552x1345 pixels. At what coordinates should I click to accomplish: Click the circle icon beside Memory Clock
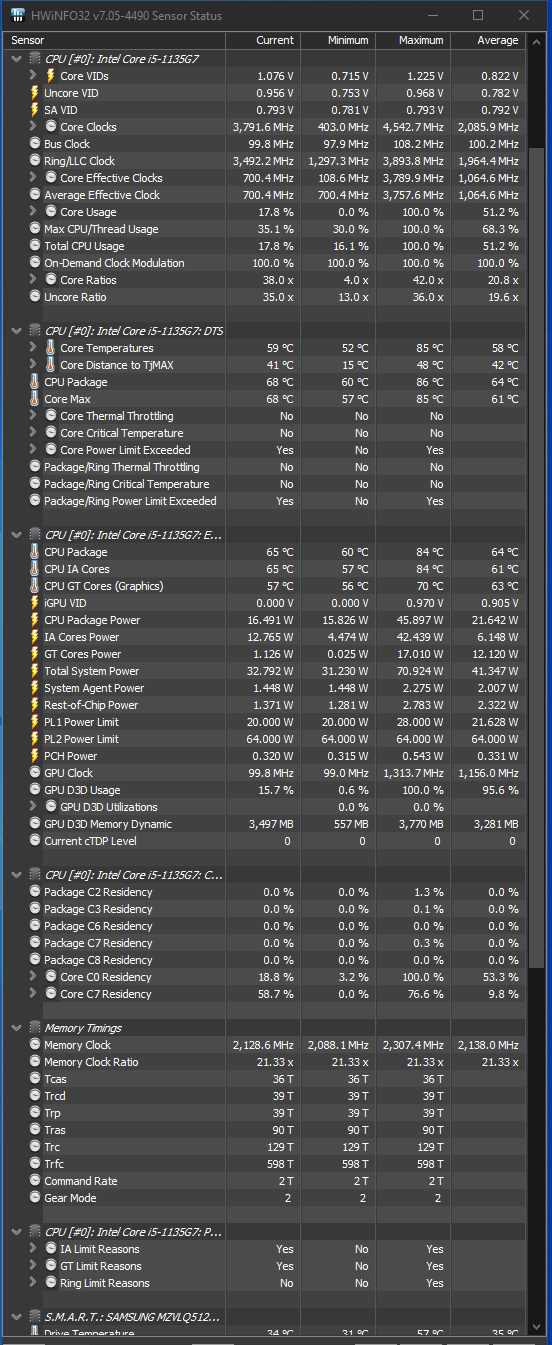[35, 1045]
